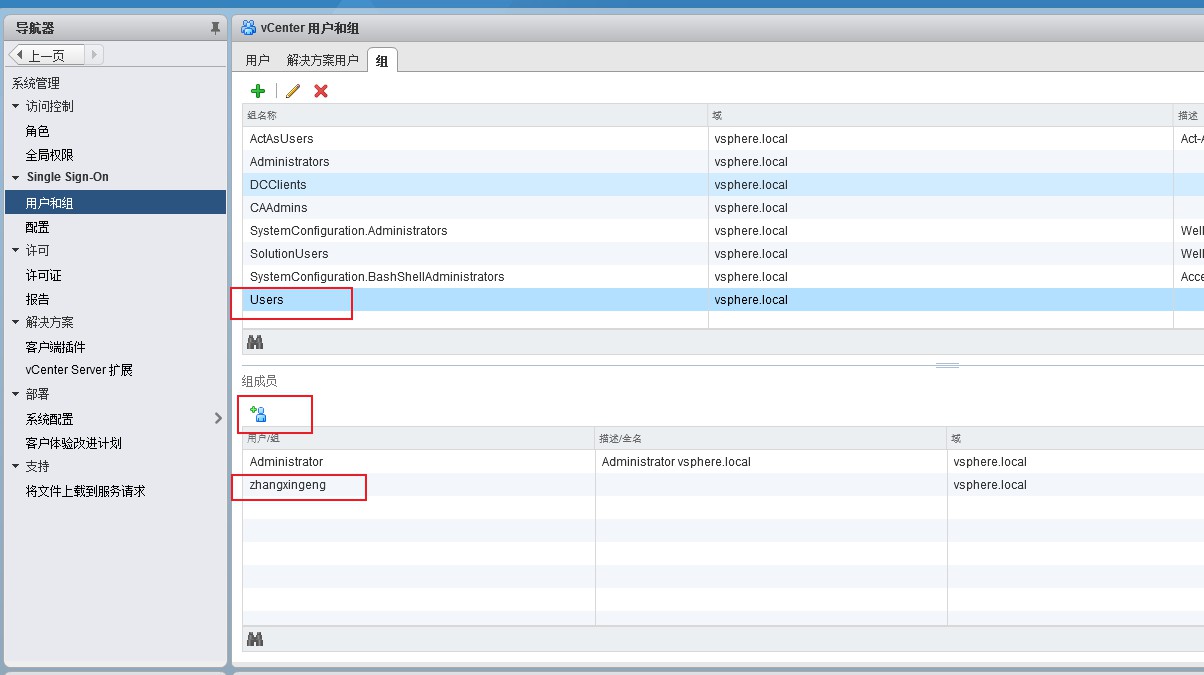This screenshot has width=1204, height=675.
Task: Open 报告 in the navigator
Action: pos(37,299)
